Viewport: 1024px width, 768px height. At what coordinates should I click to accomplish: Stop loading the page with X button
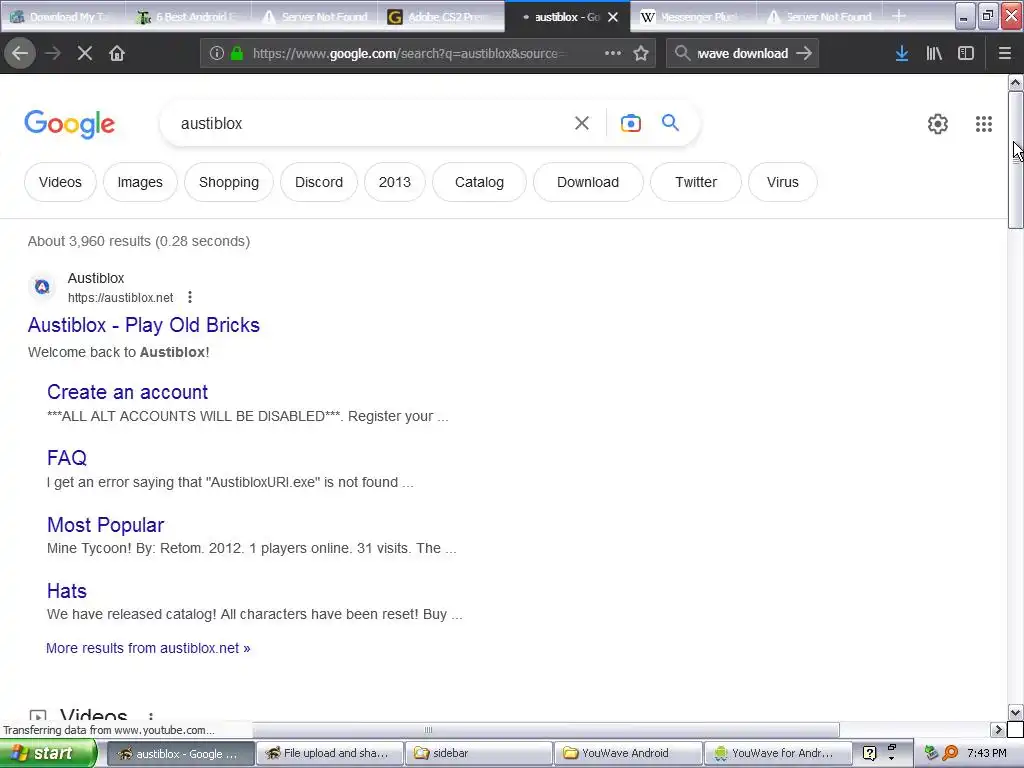coord(85,53)
